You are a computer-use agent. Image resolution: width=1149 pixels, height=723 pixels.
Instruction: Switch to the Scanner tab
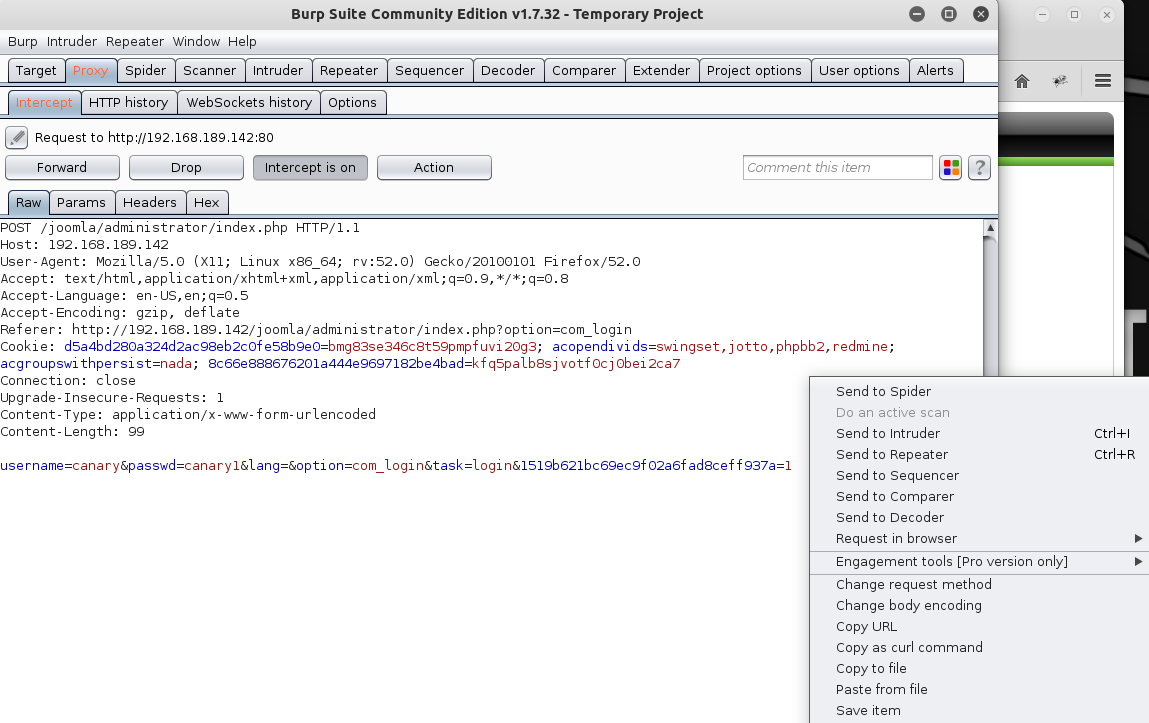[x=210, y=70]
